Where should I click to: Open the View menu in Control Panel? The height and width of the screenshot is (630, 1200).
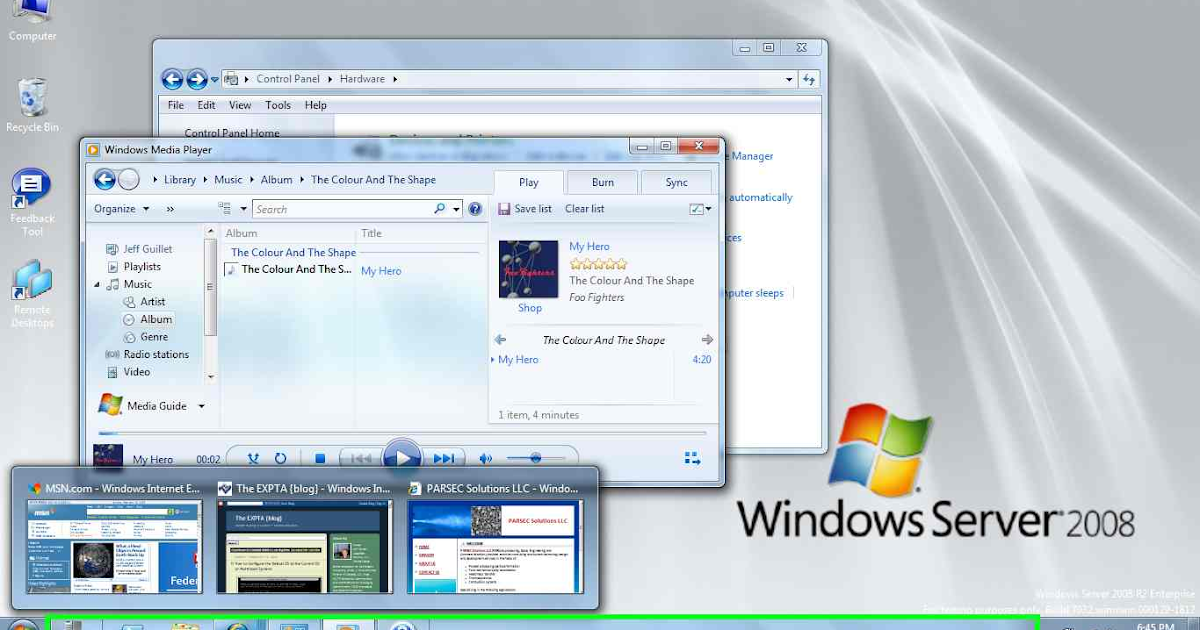click(x=240, y=105)
